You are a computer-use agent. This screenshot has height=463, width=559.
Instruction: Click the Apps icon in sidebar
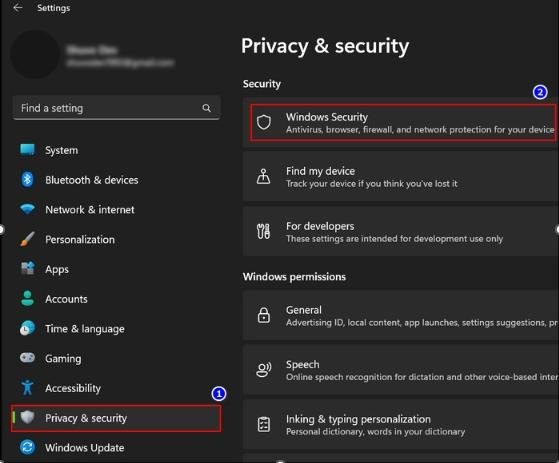27,268
